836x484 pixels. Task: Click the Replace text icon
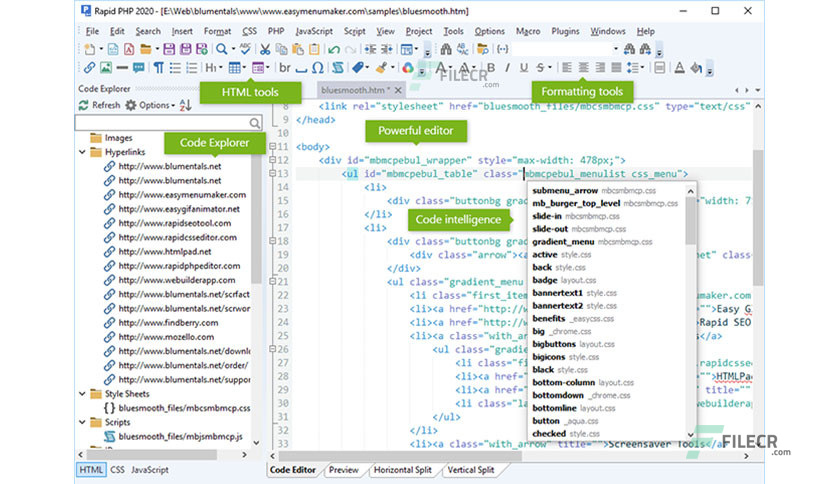(x=462, y=50)
